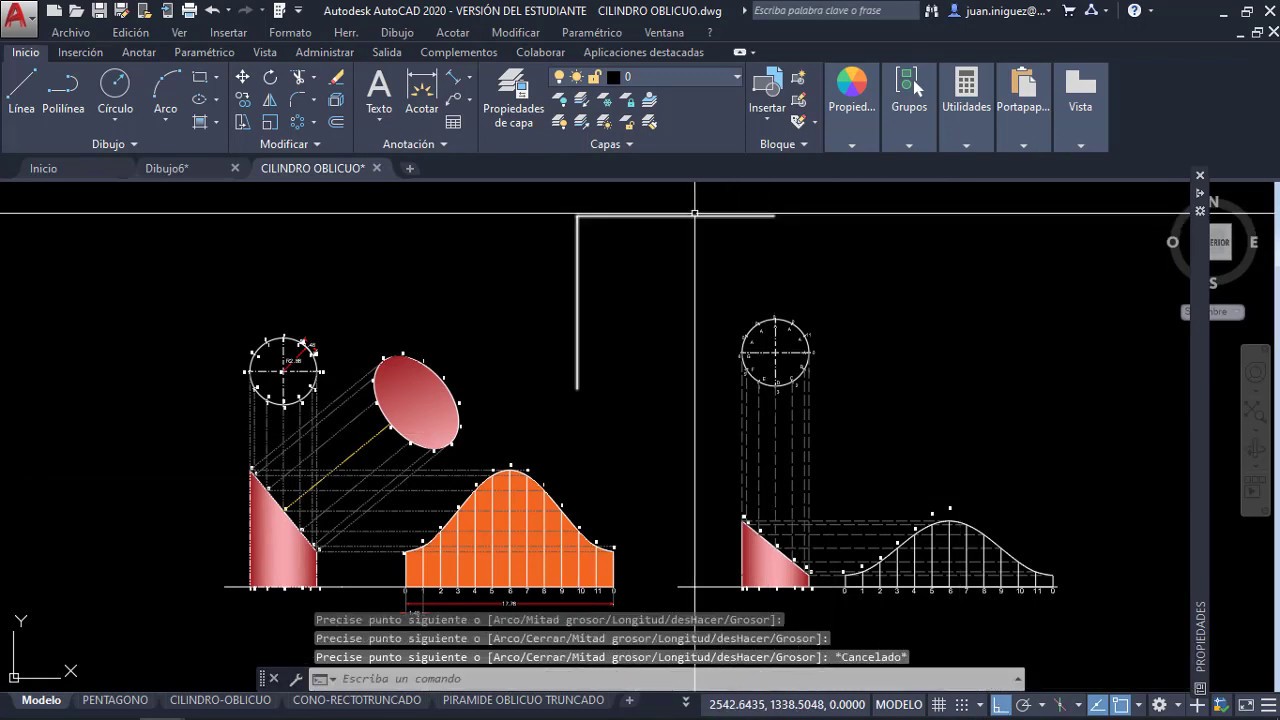Select the Rotate tool in Modificar
1280x720 pixels.
270,77
